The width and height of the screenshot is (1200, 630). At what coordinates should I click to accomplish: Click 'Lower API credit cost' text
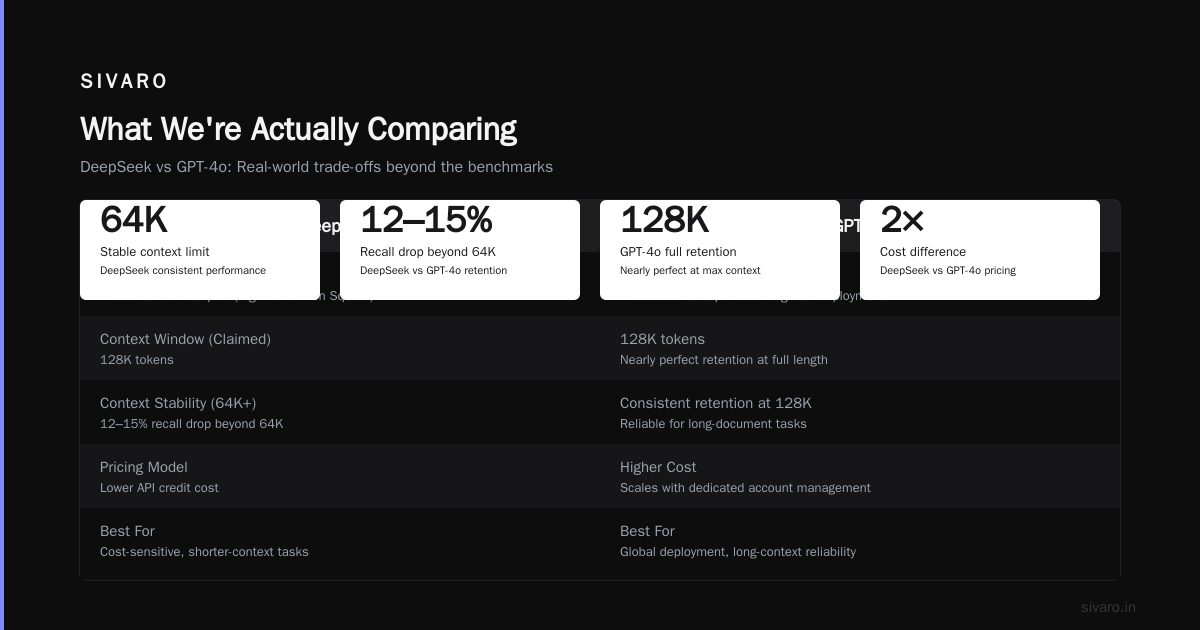point(159,488)
